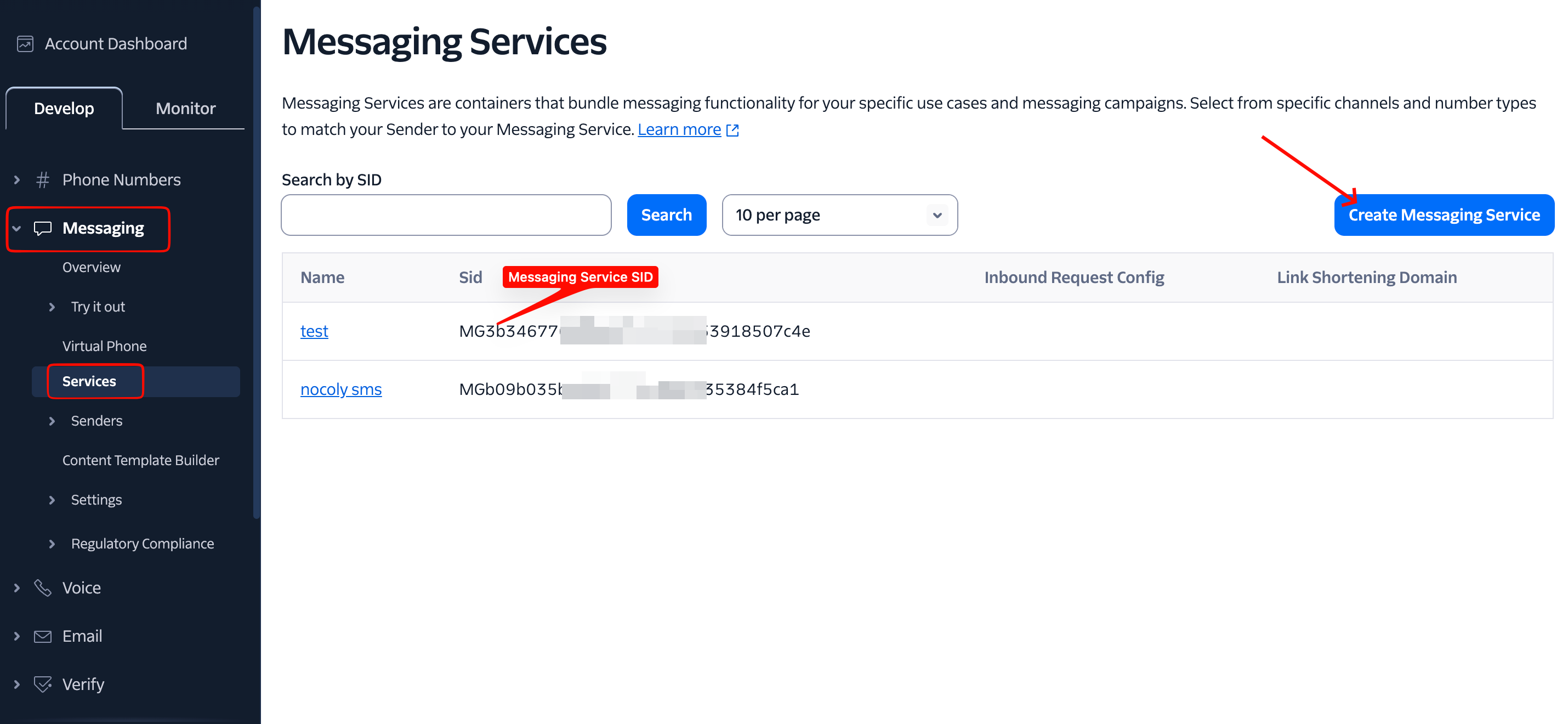Open the nocoly sms service link
Screen dimensions: 1568x724
click(341, 389)
